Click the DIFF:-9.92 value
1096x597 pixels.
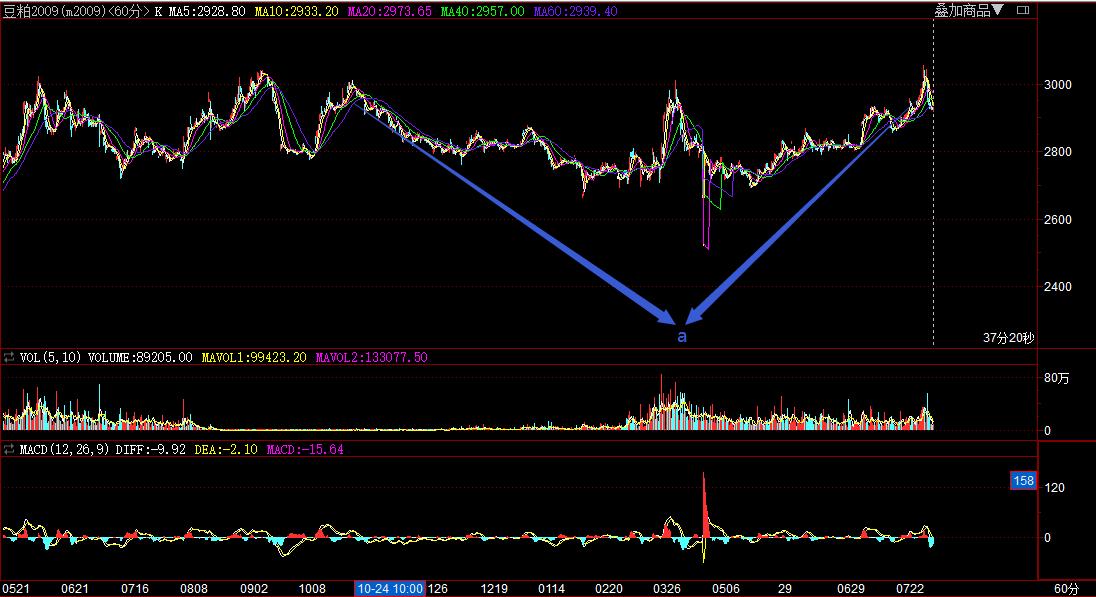point(151,449)
